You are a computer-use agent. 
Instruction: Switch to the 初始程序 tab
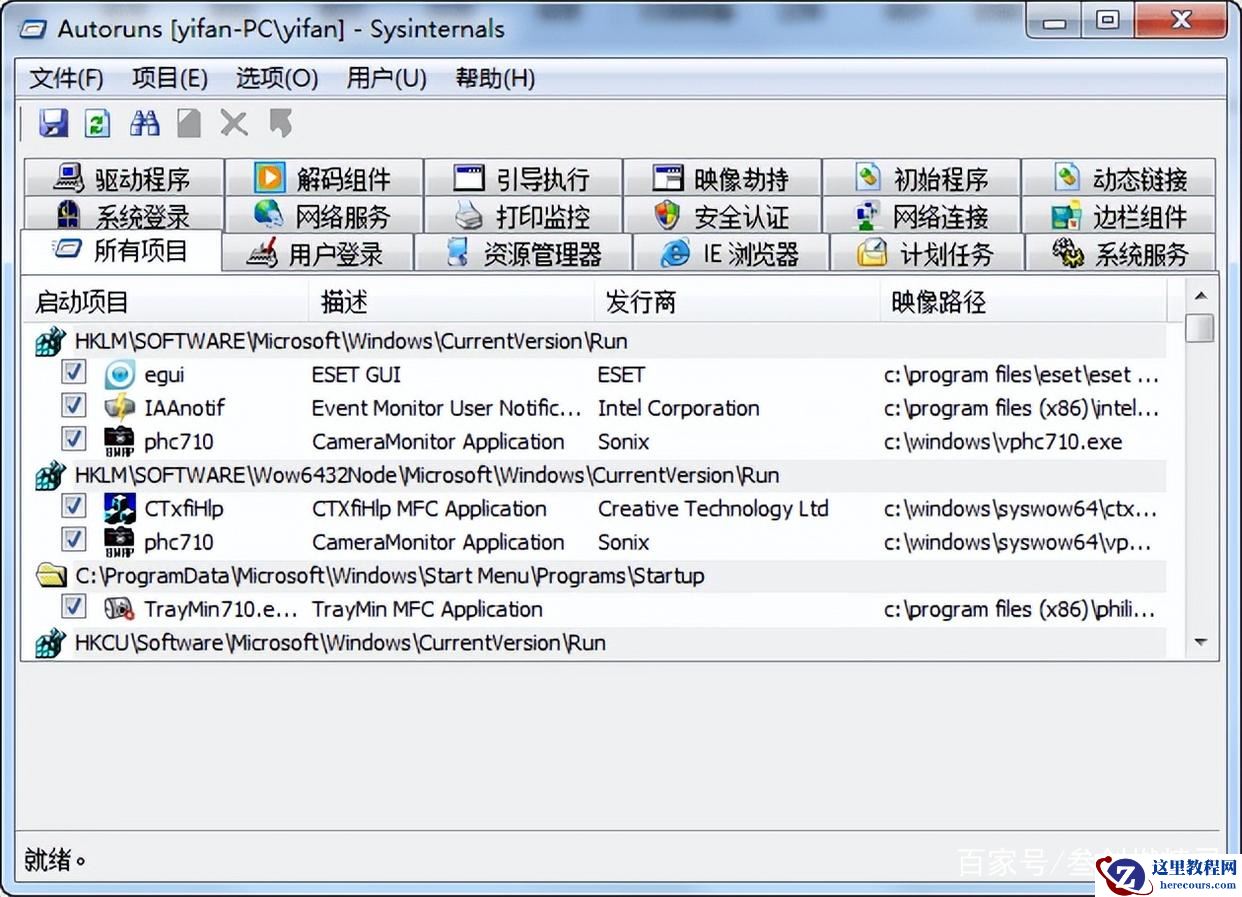(x=922, y=178)
